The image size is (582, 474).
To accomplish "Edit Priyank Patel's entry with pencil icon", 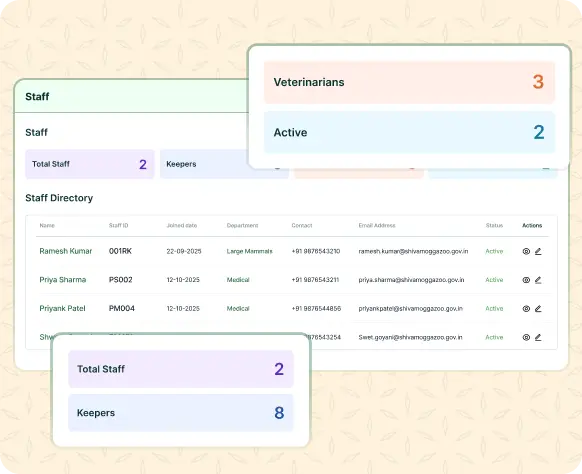I will click(x=538, y=308).
